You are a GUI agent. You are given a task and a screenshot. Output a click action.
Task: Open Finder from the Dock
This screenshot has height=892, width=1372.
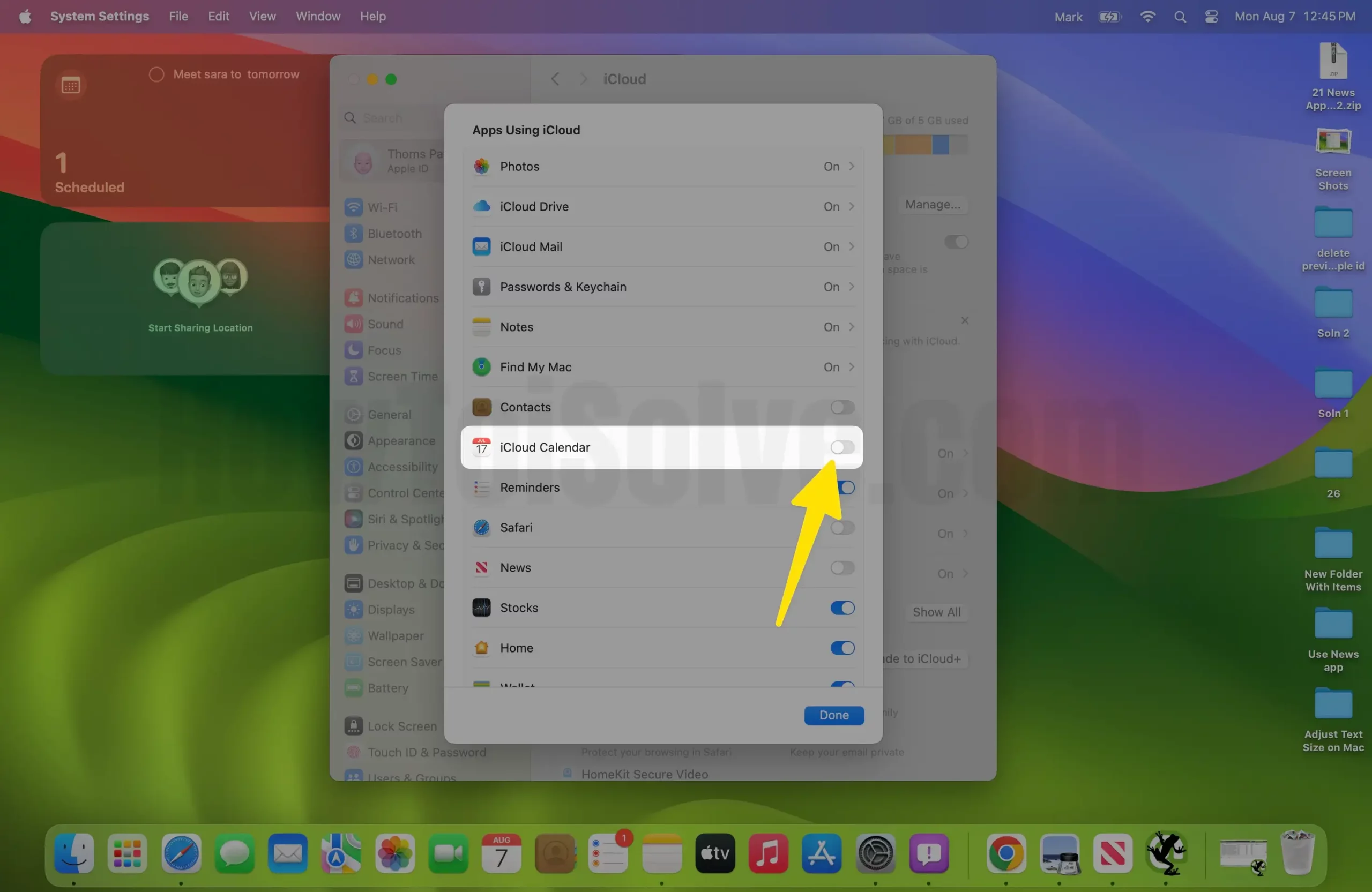point(74,854)
